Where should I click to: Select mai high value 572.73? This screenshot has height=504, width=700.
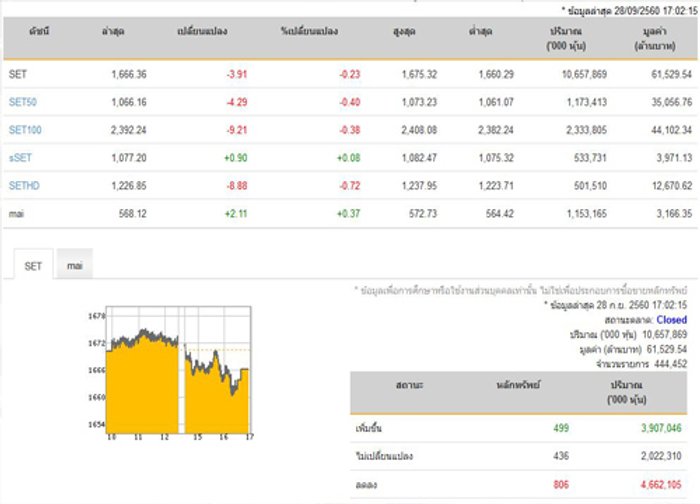coord(423,214)
